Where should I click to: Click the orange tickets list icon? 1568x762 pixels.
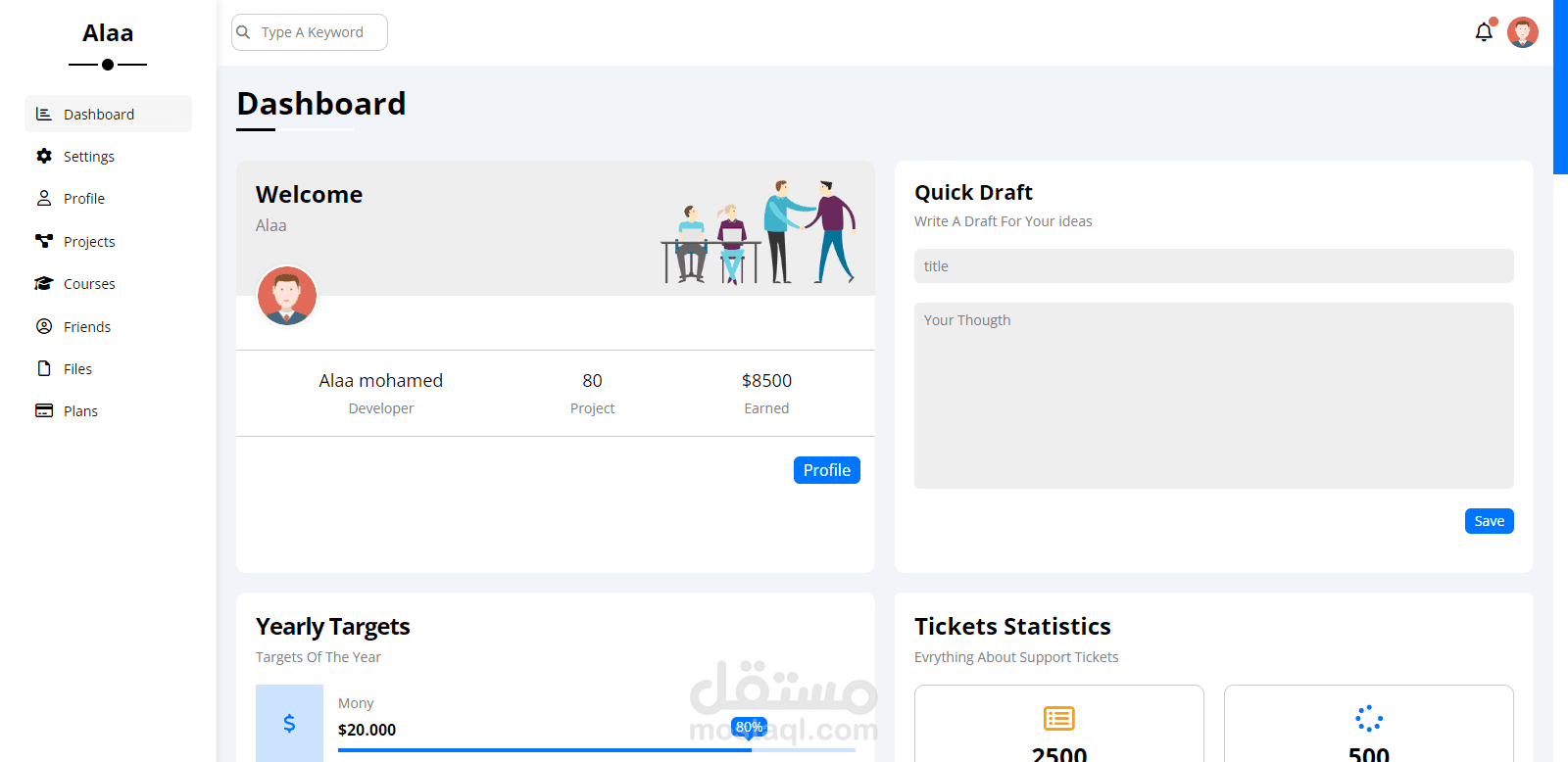[1059, 719]
